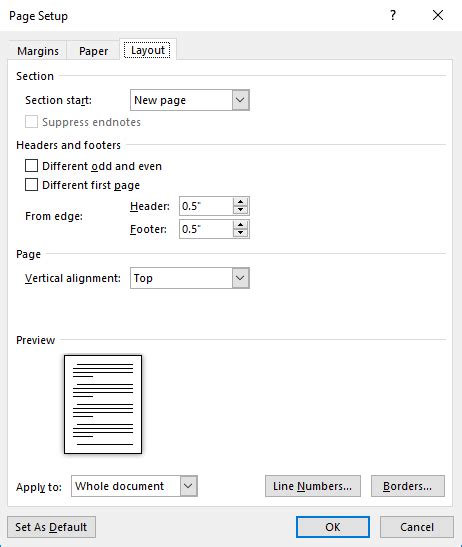Increase Footer from edge value

(x=240, y=225)
